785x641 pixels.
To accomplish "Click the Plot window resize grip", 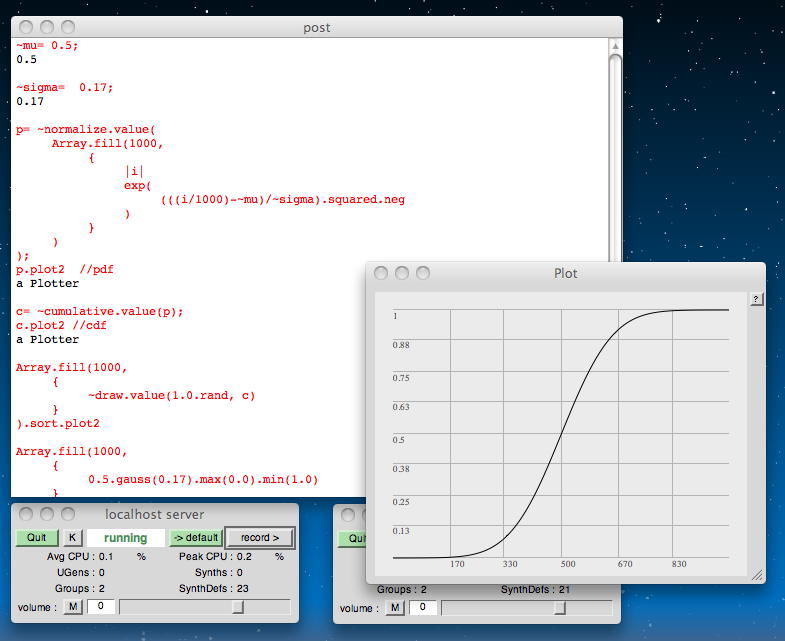I will point(757,576).
